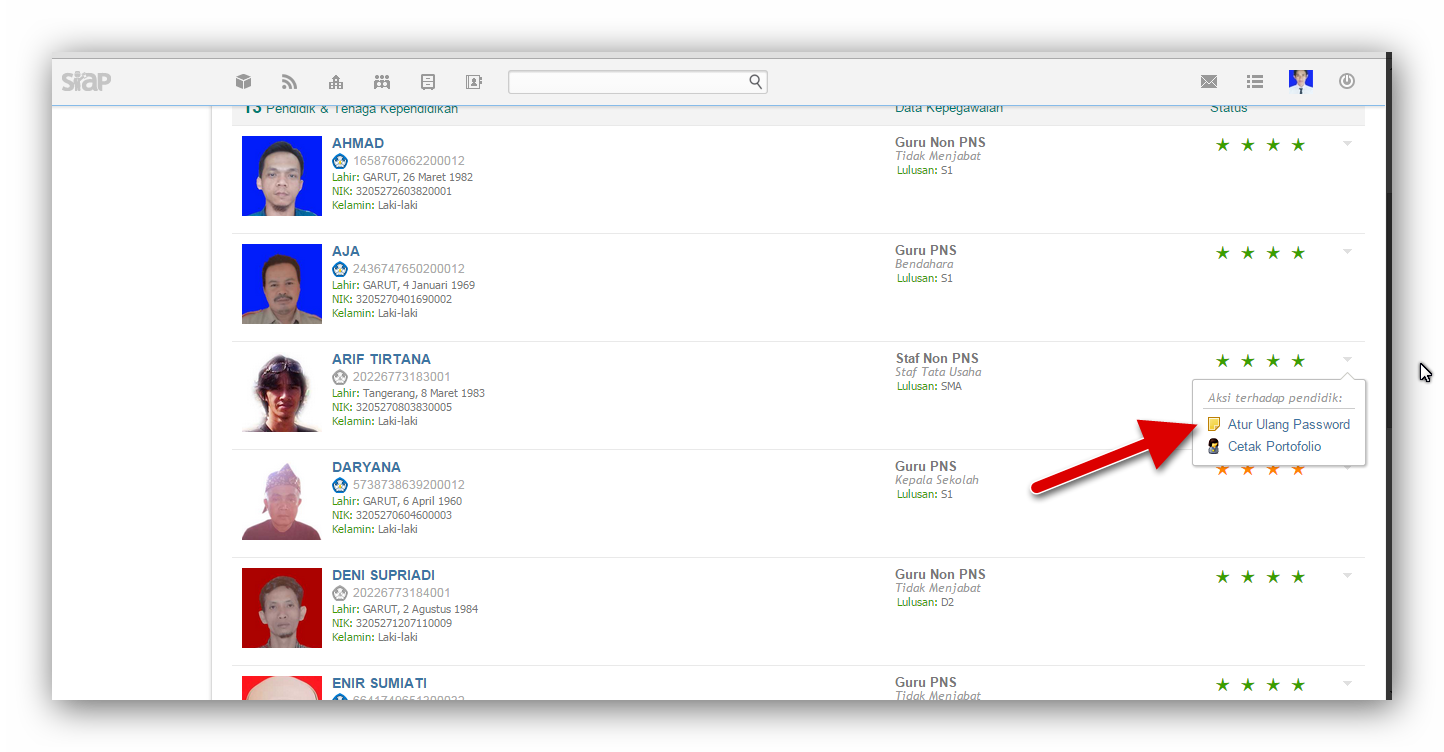Click 'Lulusan: SMA' text
The image size is (1444, 752).
(x=929, y=386)
